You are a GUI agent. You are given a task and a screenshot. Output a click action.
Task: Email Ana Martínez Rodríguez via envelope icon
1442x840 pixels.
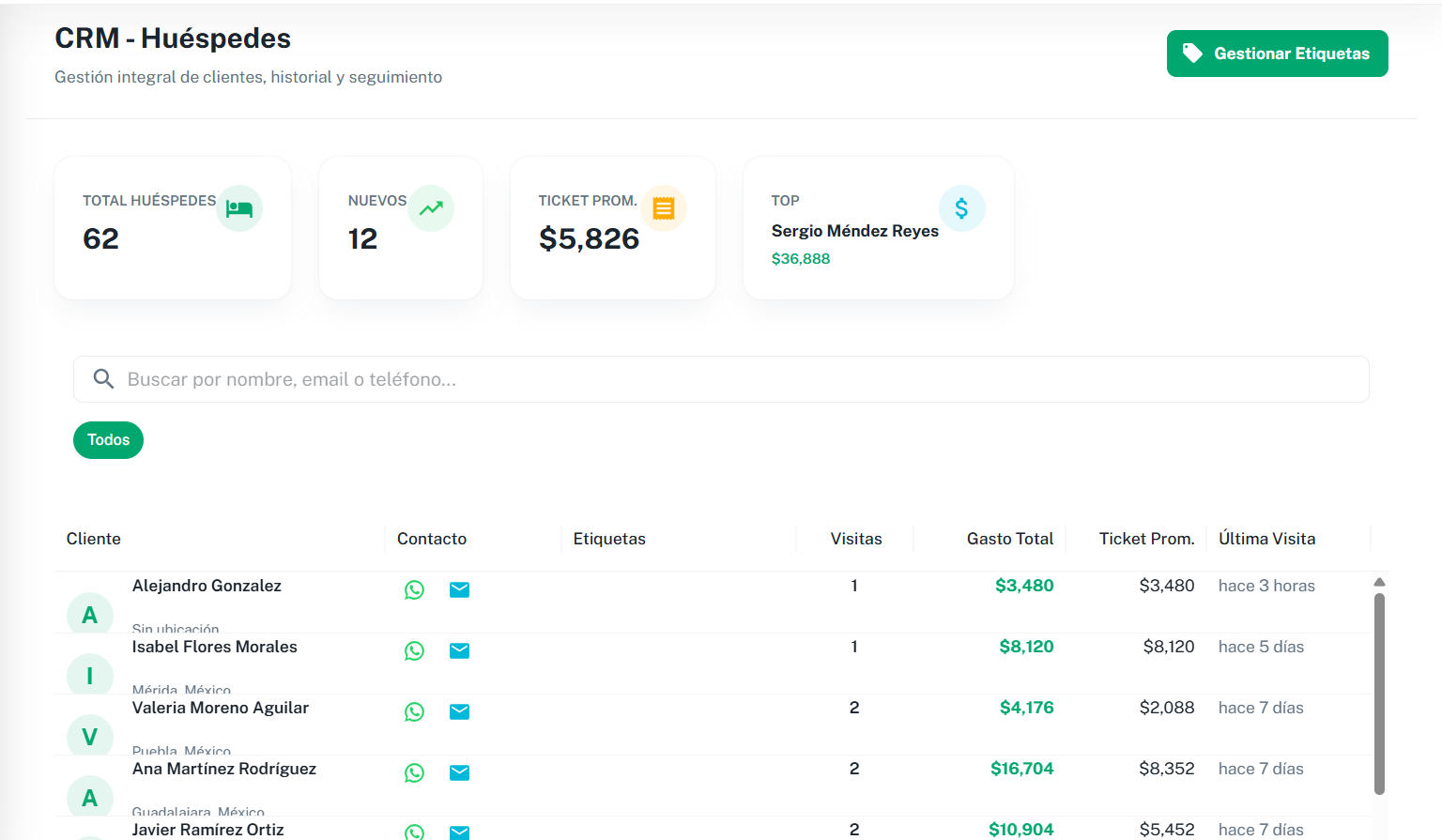coord(459,772)
